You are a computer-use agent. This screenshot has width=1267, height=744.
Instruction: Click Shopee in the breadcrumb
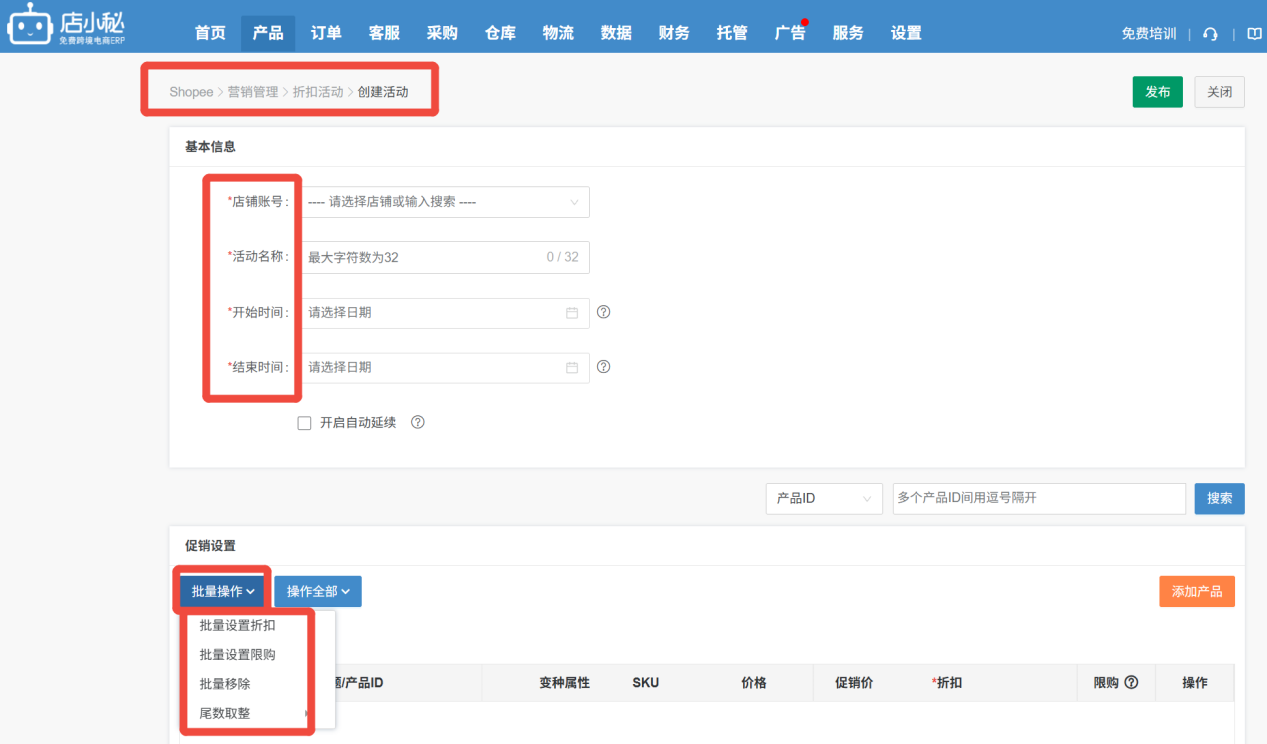tap(191, 92)
